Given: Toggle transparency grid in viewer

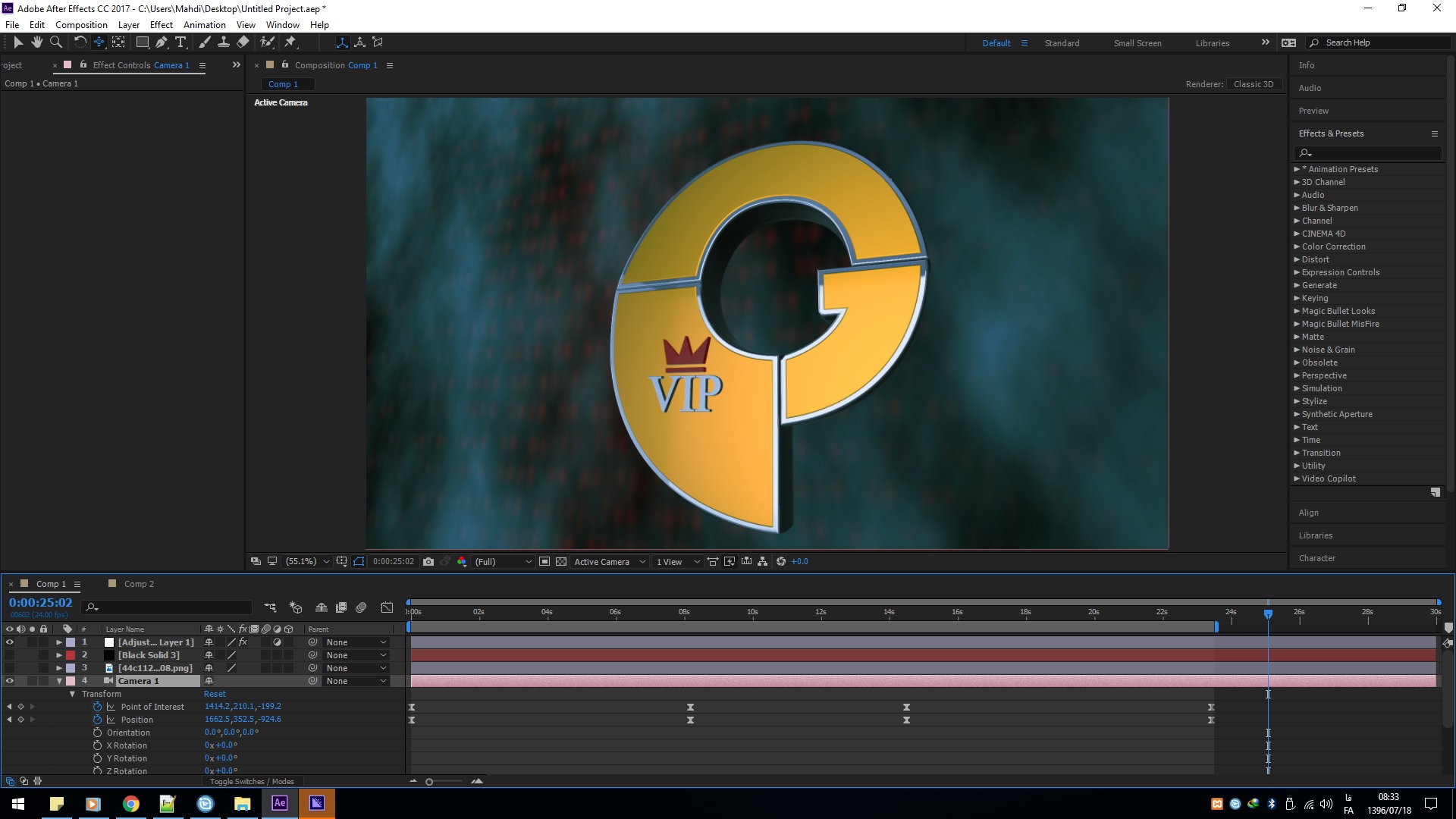Looking at the screenshot, I should click(561, 562).
